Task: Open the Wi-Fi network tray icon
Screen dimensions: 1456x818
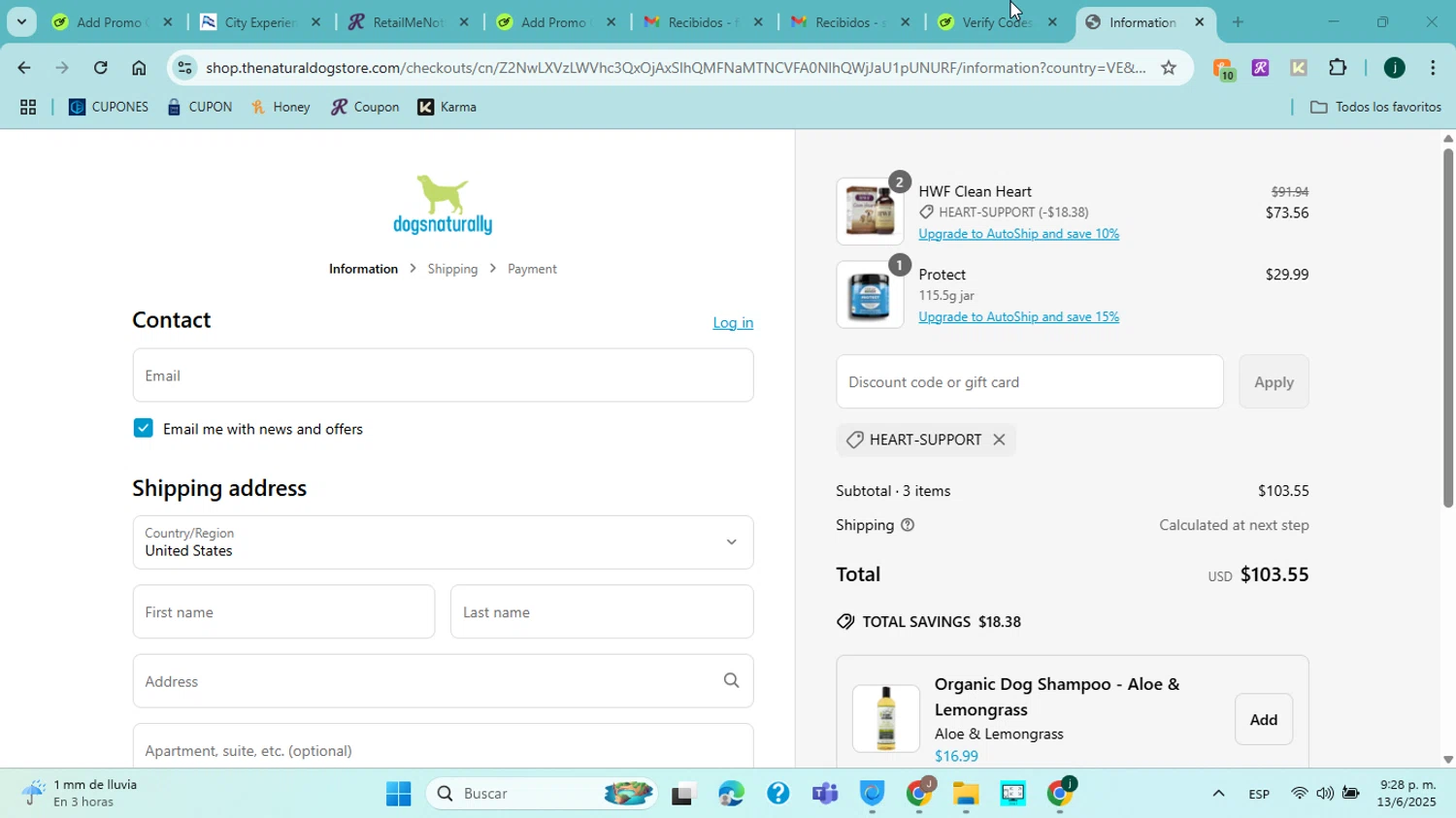Action: click(x=1299, y=794)
